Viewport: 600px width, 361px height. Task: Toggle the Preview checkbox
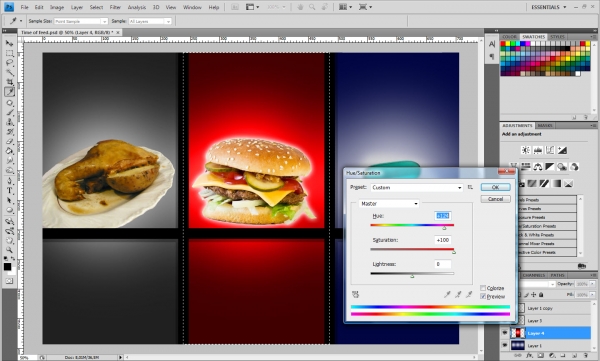[x=483, y=296]
